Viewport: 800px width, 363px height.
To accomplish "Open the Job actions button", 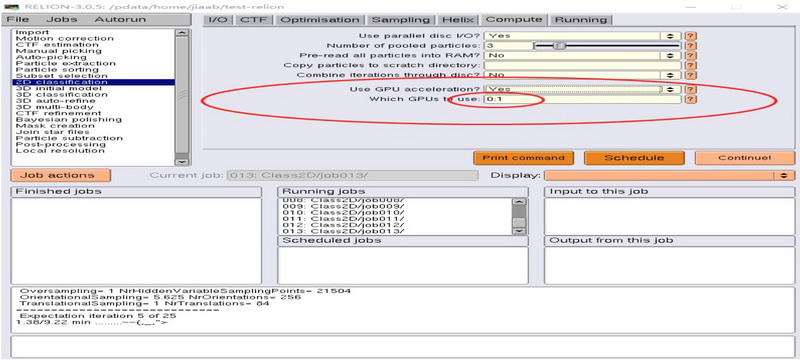I will tap(60, 175).
